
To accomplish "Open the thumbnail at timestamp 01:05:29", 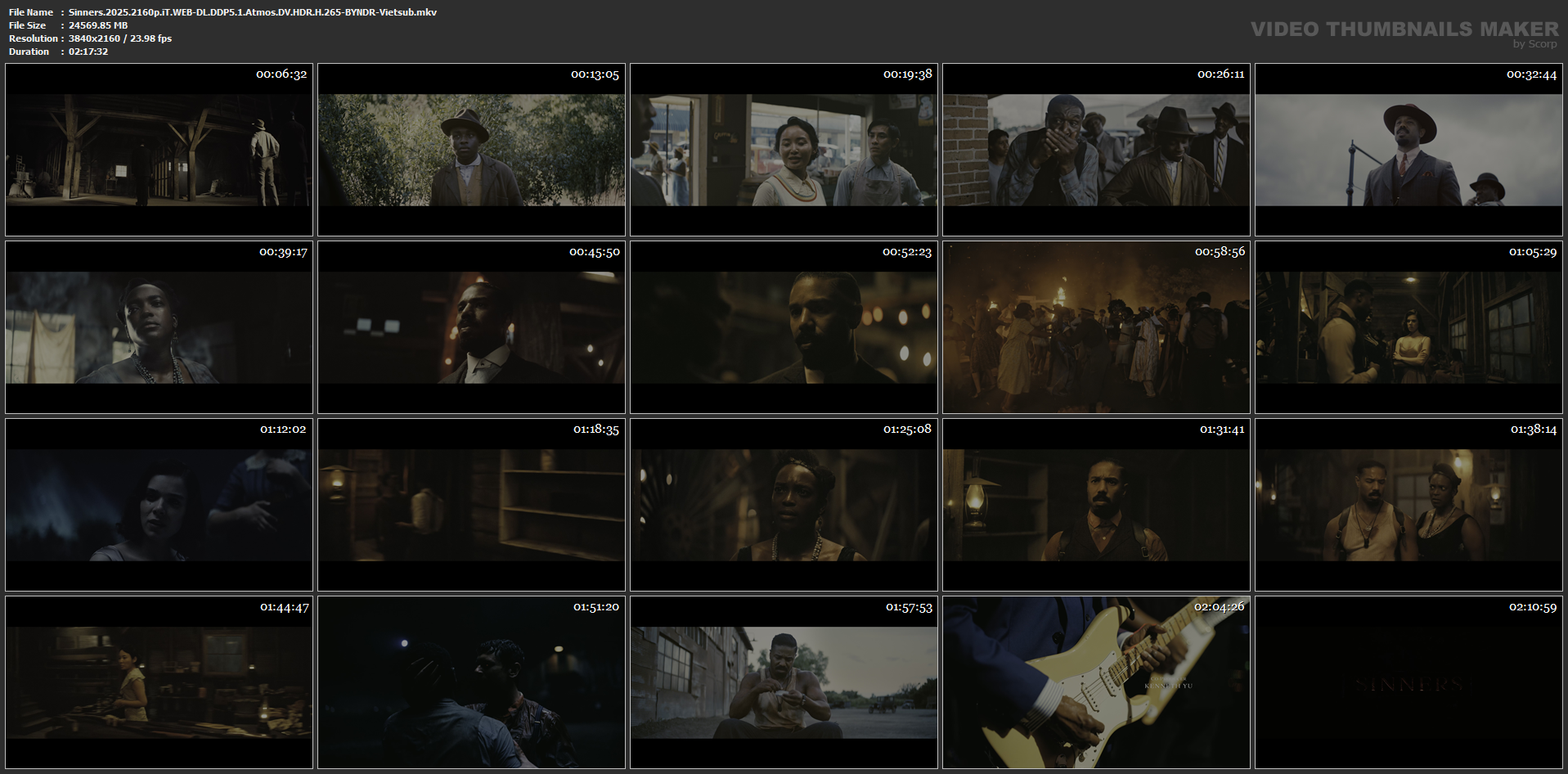I will (x=1409, y=327).
